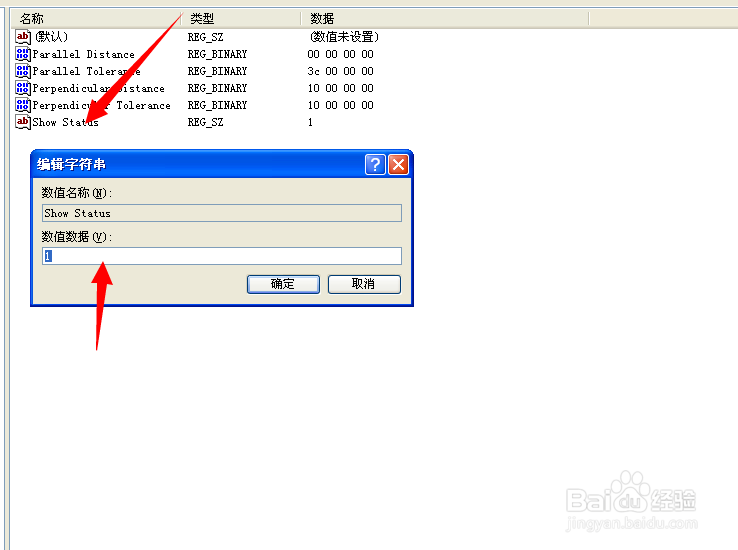The image size is (738, 550).
Task: Click the REG_SZ type of Show Status
Action: coord(205,122)
